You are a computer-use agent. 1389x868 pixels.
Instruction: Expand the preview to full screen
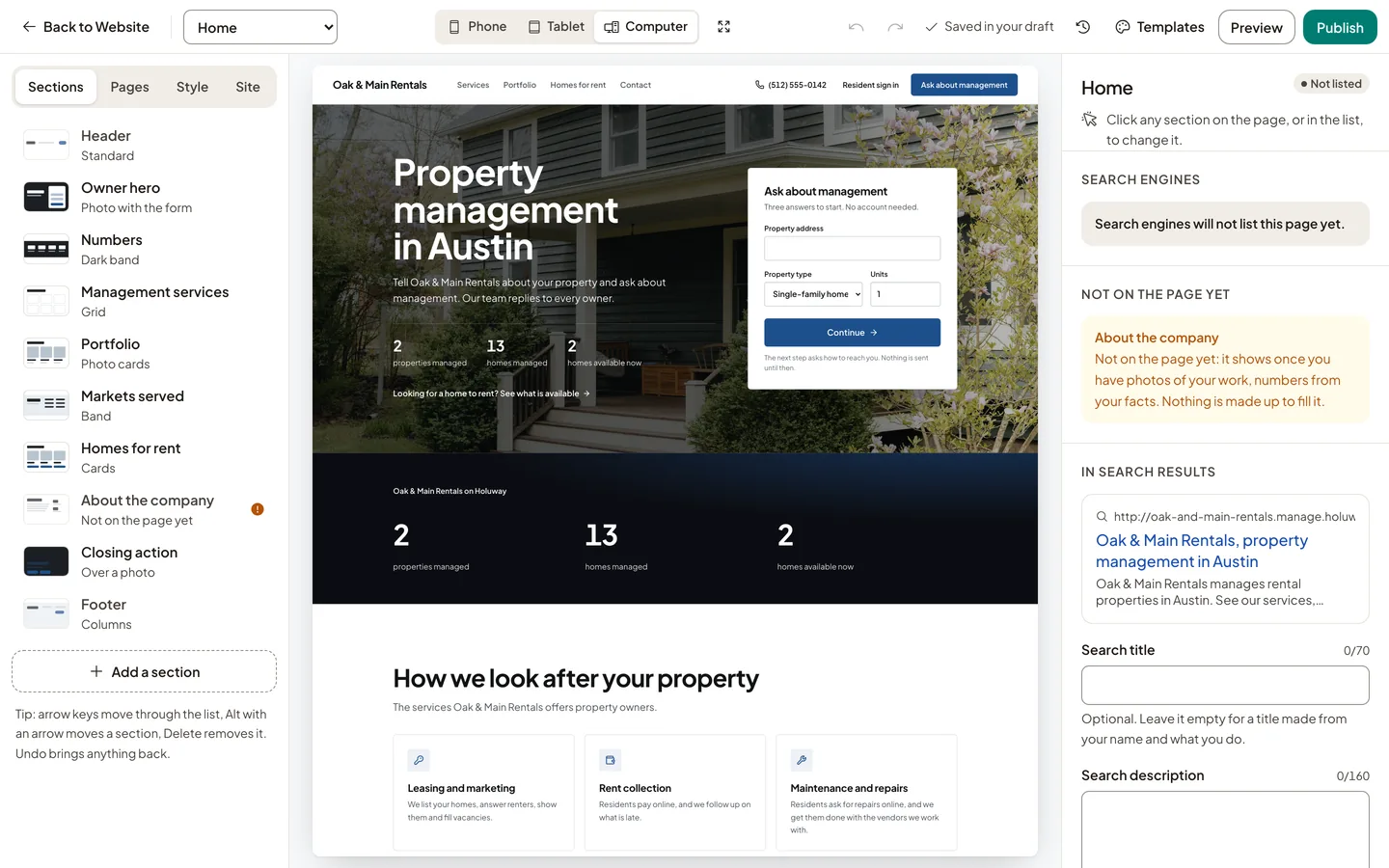tap(724, 27)
